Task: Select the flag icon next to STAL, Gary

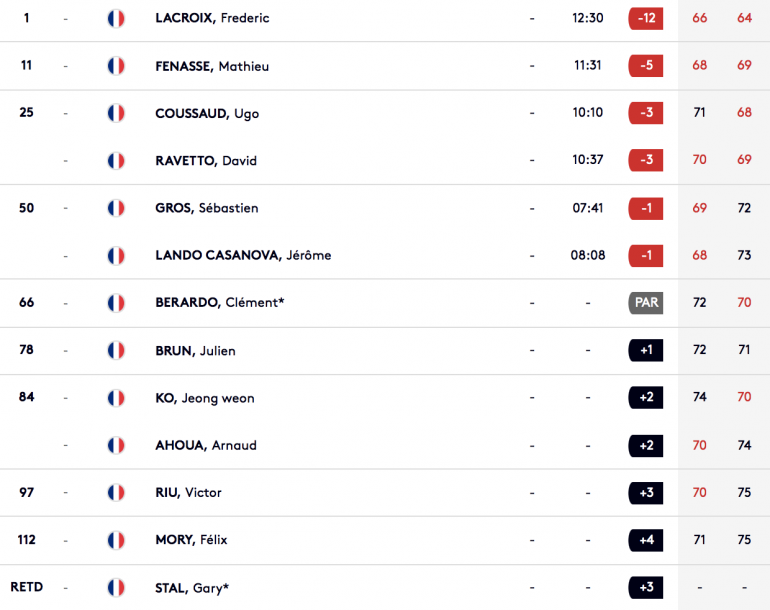Action: 116,587
